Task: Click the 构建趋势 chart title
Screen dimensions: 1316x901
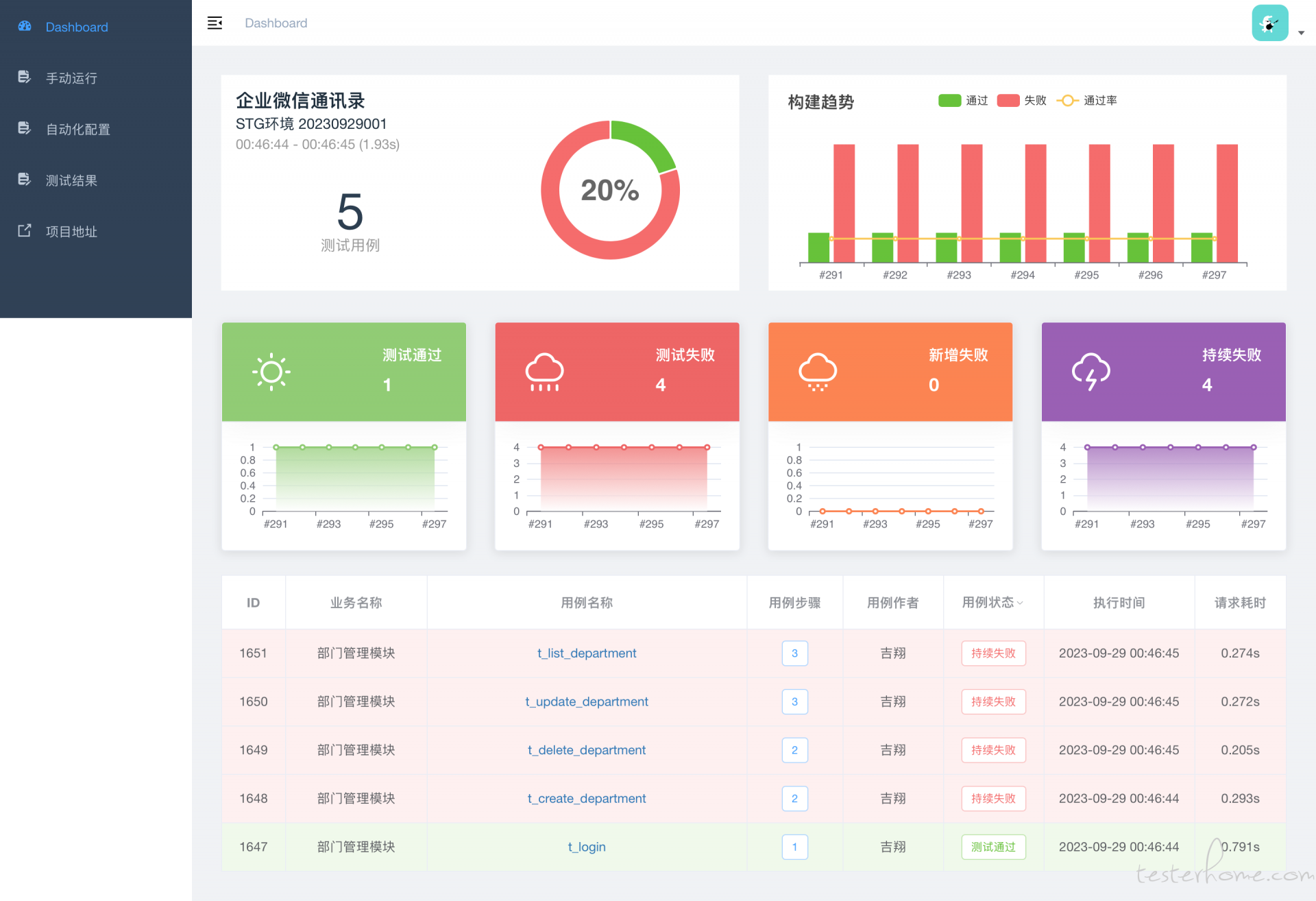Action: pyautogui.click(x=821, y=102)
